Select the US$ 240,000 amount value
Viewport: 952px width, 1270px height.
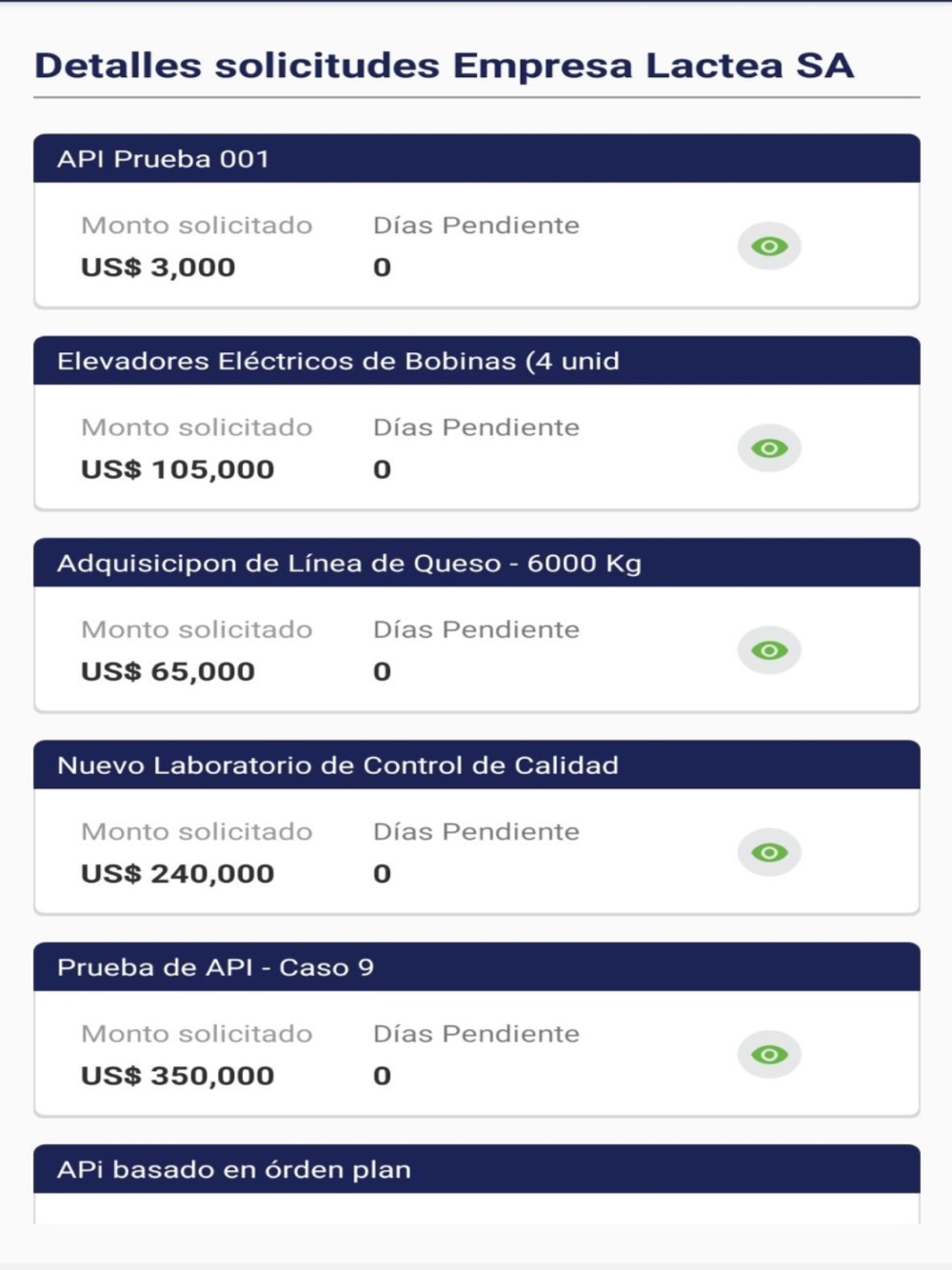coord(178,873)
